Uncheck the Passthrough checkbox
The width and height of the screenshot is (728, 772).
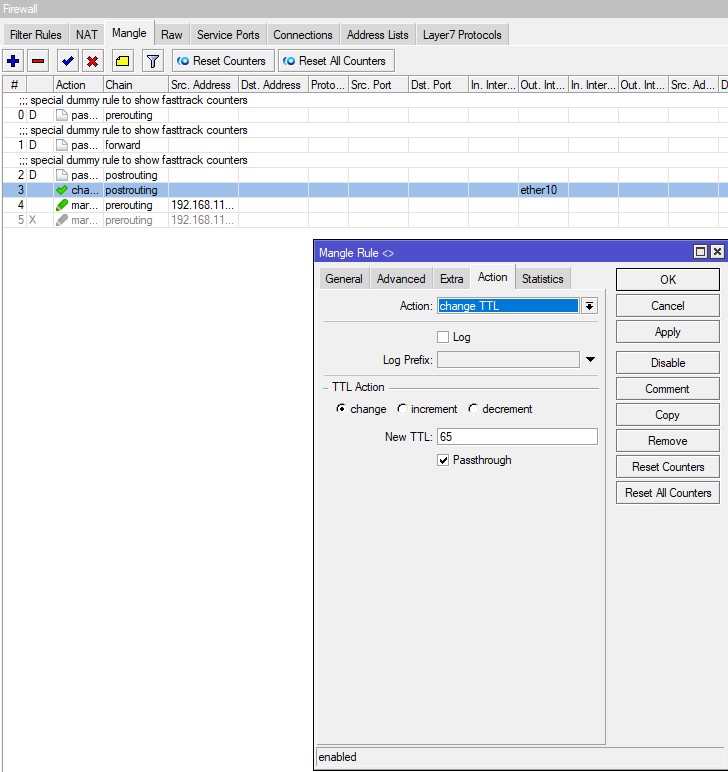point(443,460)
